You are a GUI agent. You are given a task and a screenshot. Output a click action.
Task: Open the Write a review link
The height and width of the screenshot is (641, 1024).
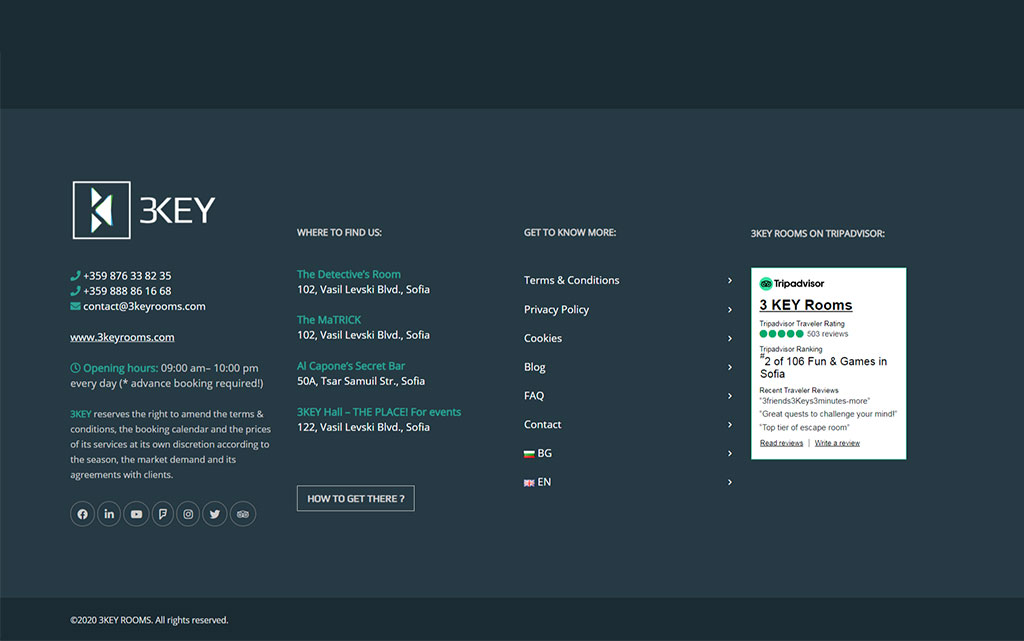[837, 442]
